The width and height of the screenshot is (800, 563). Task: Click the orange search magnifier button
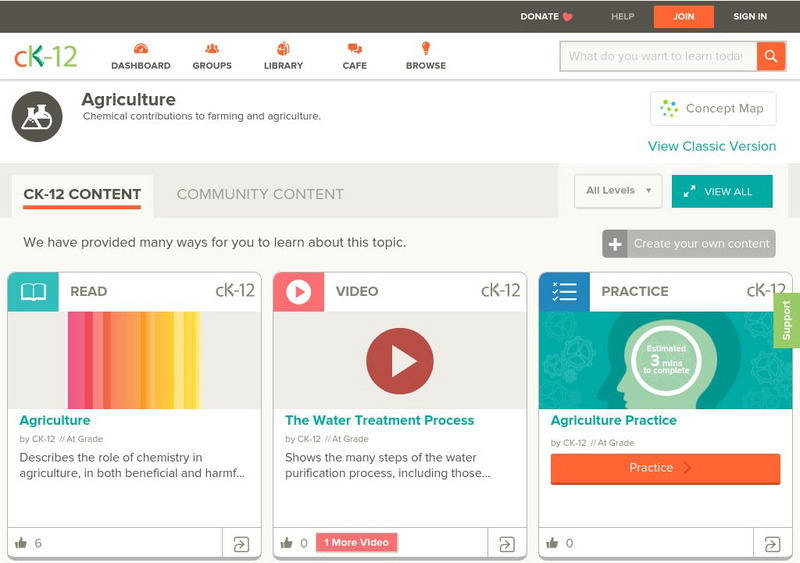771,56
